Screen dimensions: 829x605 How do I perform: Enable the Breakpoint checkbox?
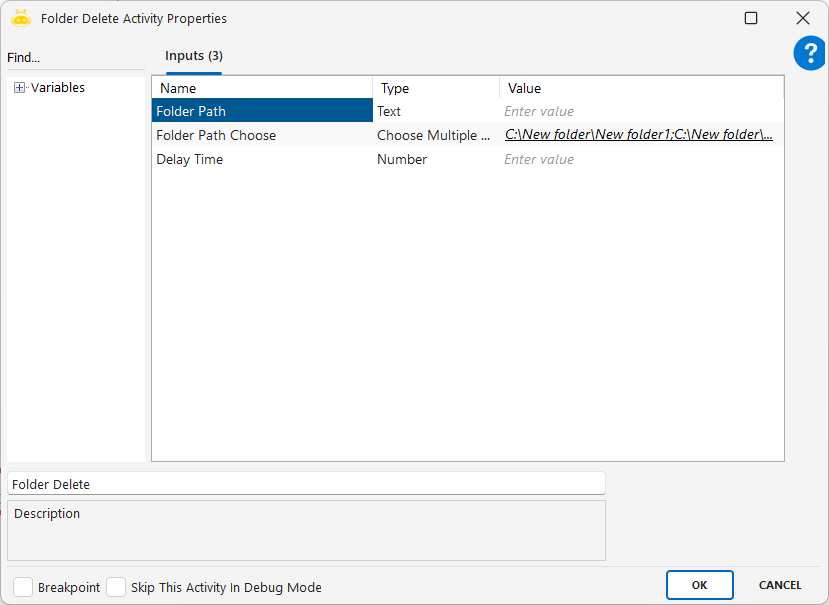23,587
